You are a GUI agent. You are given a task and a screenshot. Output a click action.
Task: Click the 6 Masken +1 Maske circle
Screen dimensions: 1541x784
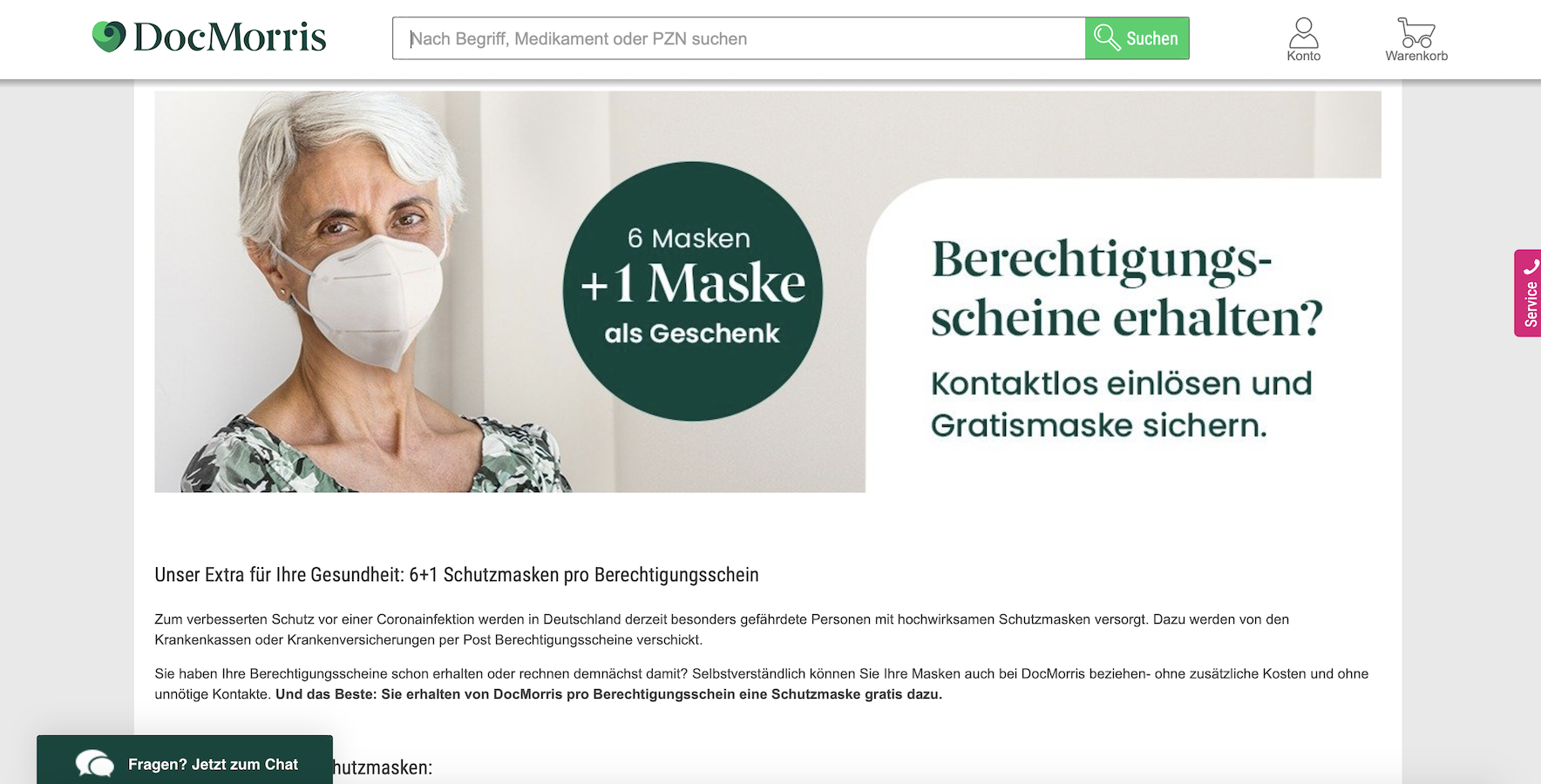692,291
